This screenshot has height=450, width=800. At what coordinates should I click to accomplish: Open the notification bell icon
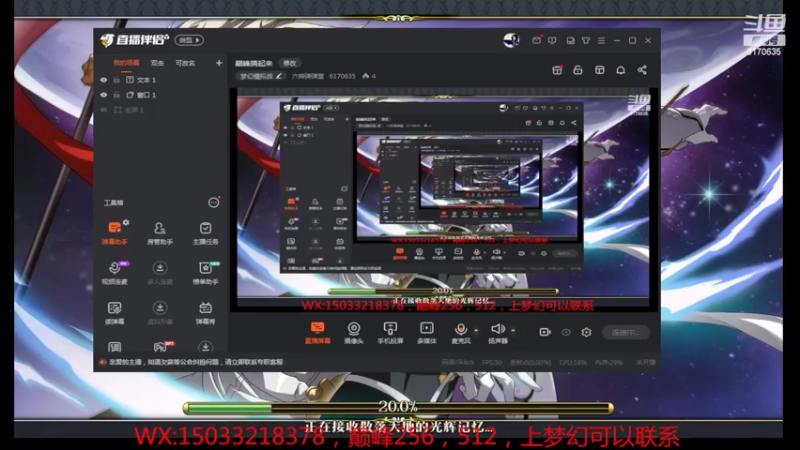tap(620, 70)
